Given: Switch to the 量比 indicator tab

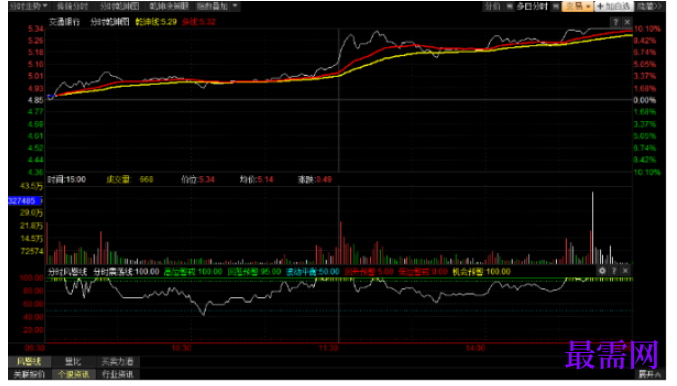Looking at the screenshot, I should [x=73, y=361].
